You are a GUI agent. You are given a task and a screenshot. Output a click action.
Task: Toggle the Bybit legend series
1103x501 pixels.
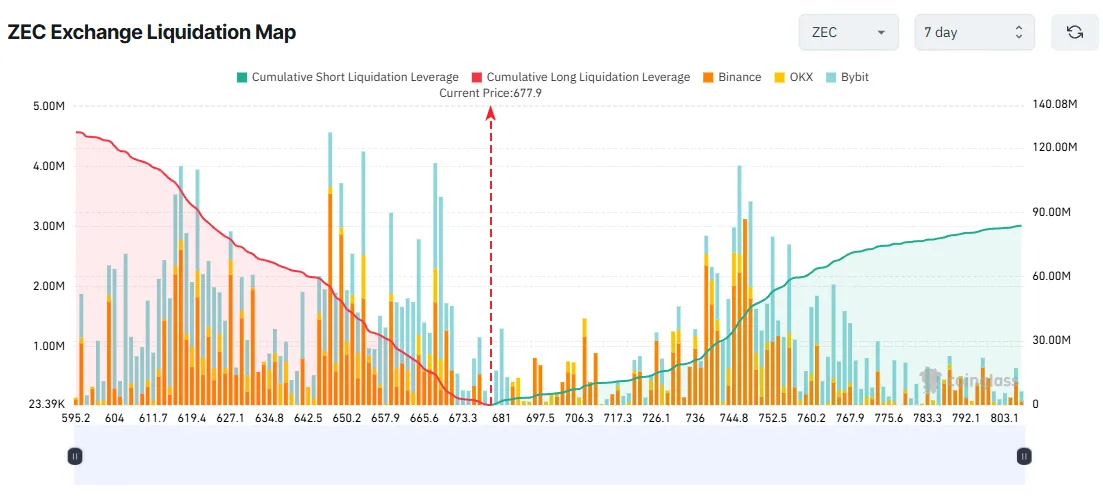click(x=846, y=77)
